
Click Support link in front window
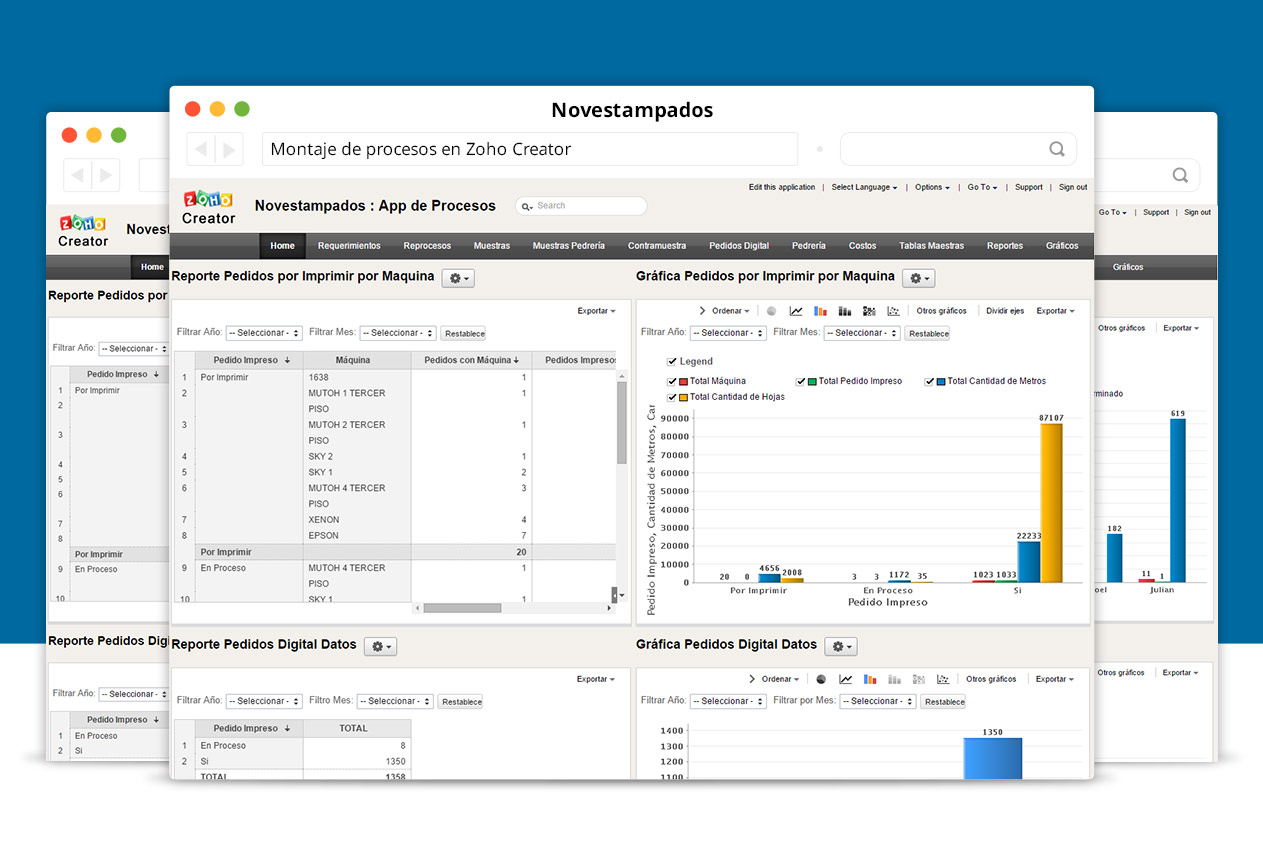coord(1029,187)
